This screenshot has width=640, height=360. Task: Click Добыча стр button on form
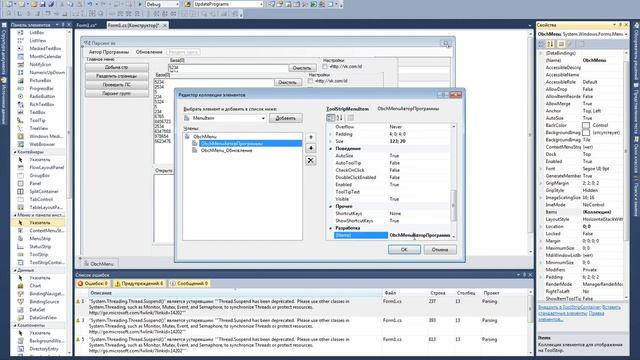(x=117, y=67)
